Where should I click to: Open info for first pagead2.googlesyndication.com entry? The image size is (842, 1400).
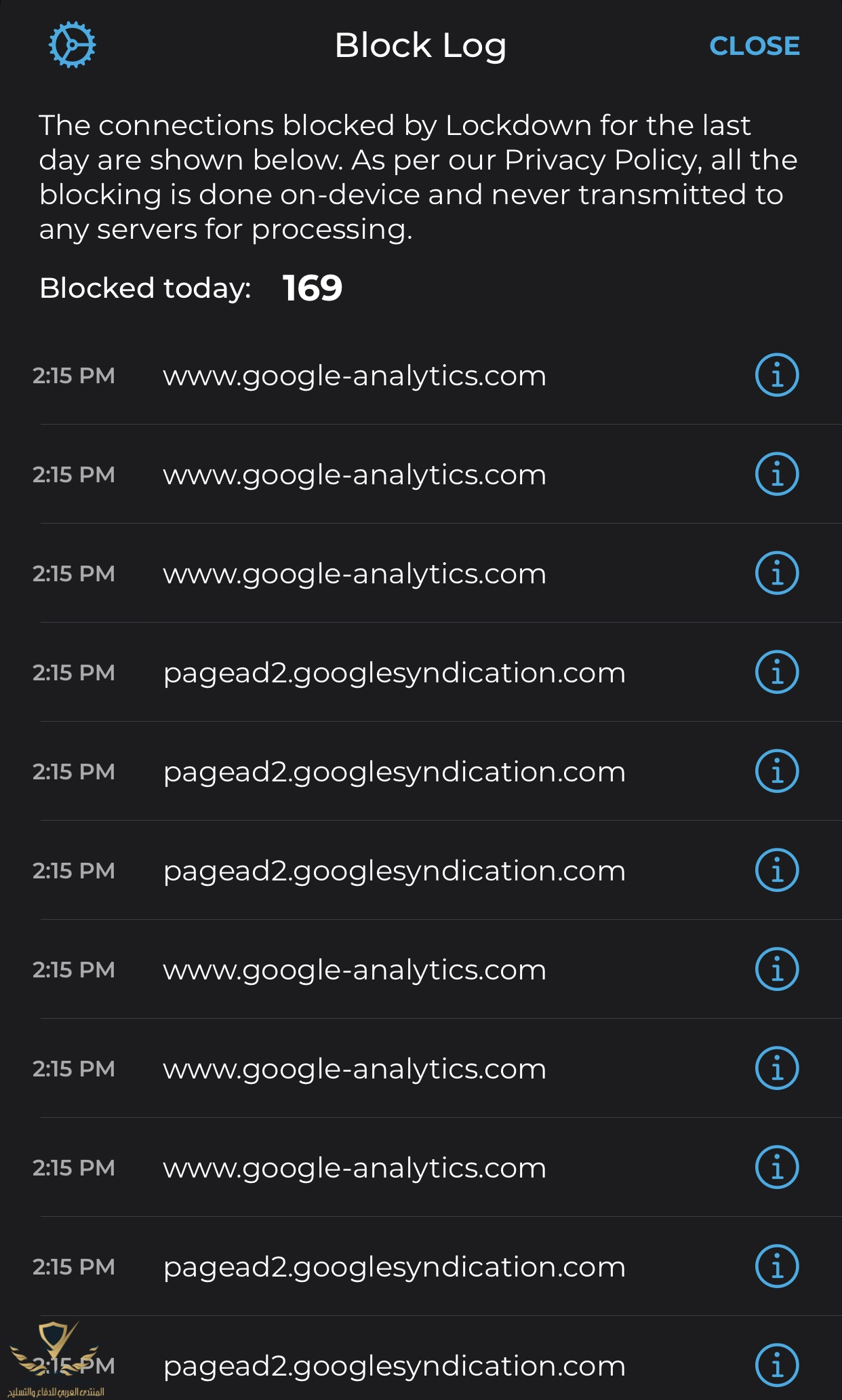(x=777, y=672)
